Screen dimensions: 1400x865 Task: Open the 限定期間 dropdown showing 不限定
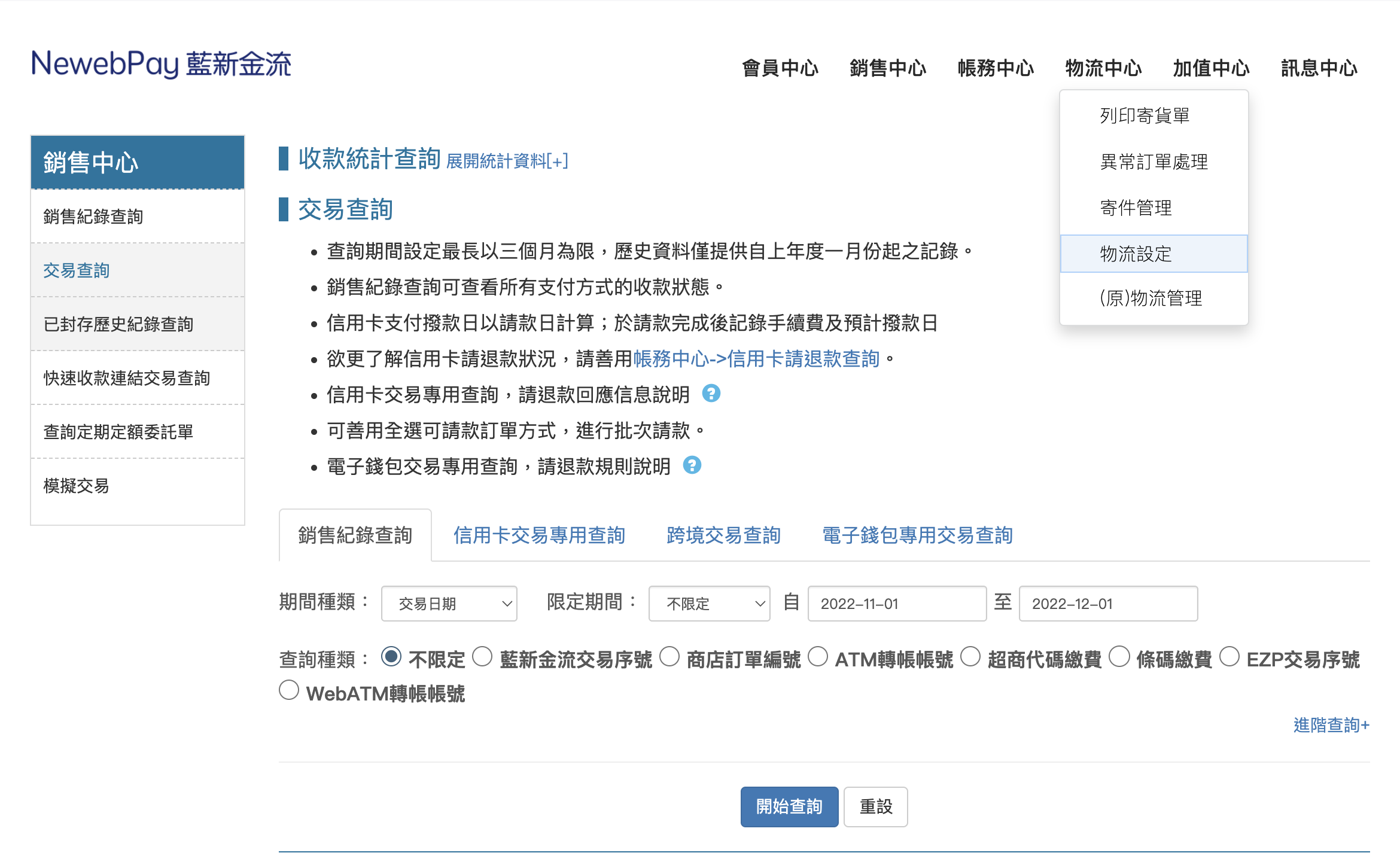(x=708, y=603)
